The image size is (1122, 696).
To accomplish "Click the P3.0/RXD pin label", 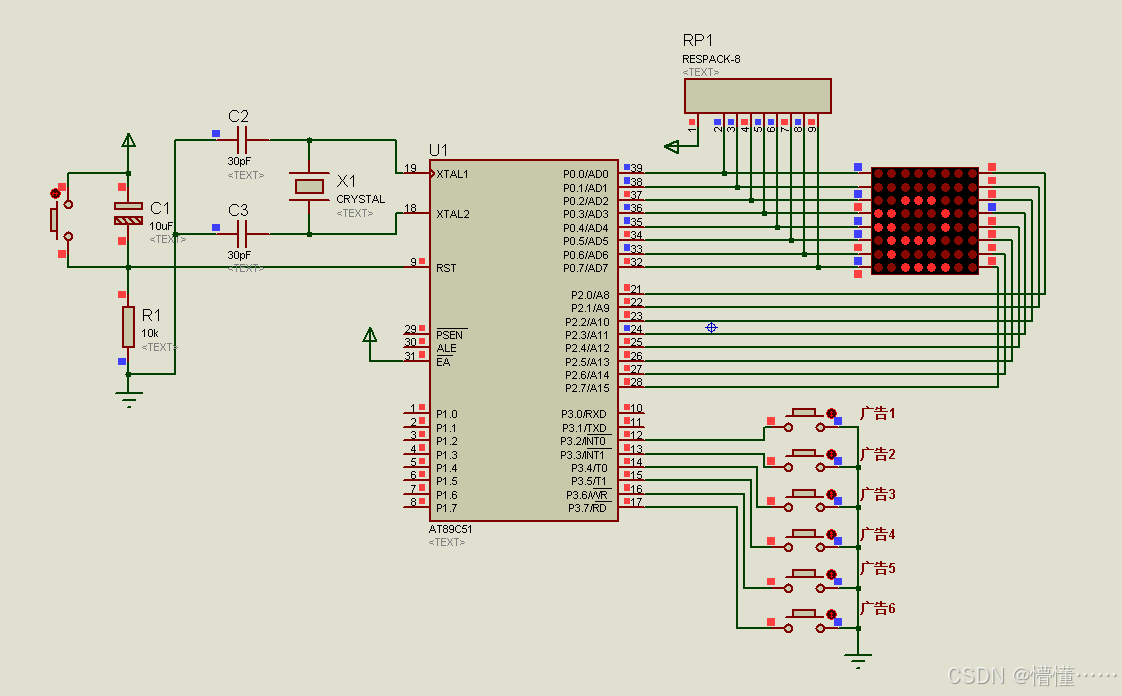I will point(584,414).
